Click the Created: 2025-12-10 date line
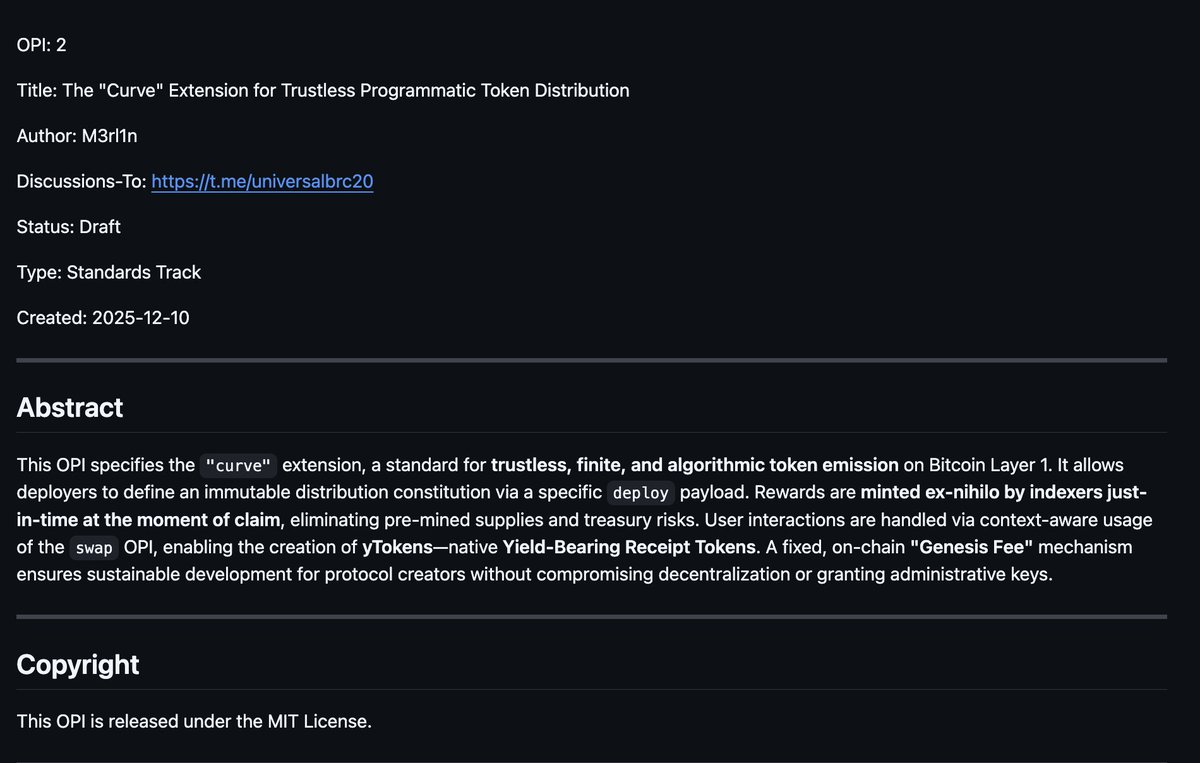1200x763 pixels. point(104,317)
